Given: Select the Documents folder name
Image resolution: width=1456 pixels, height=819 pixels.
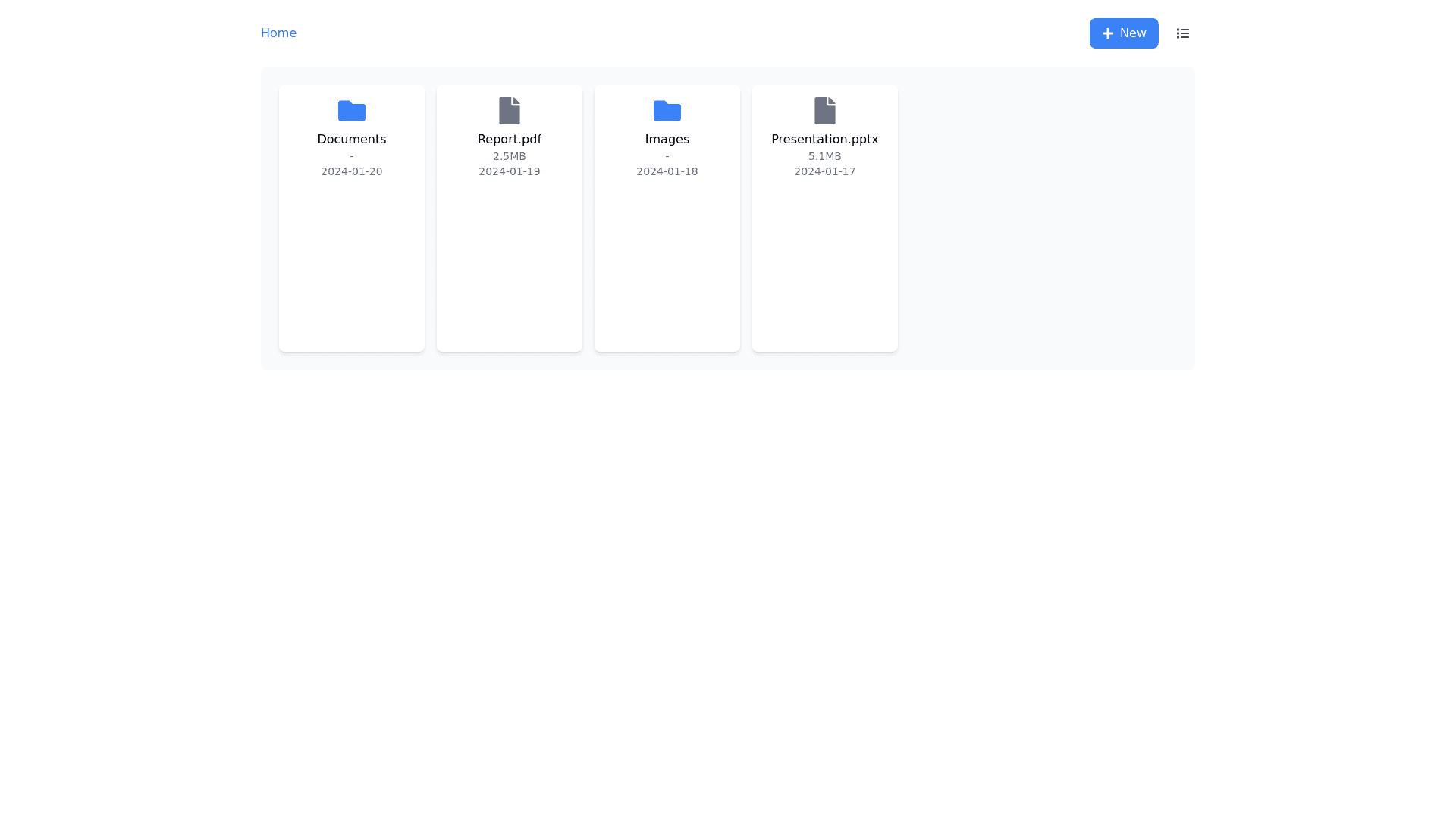Looking at the screenshot, I should click(x=351, y=140).
